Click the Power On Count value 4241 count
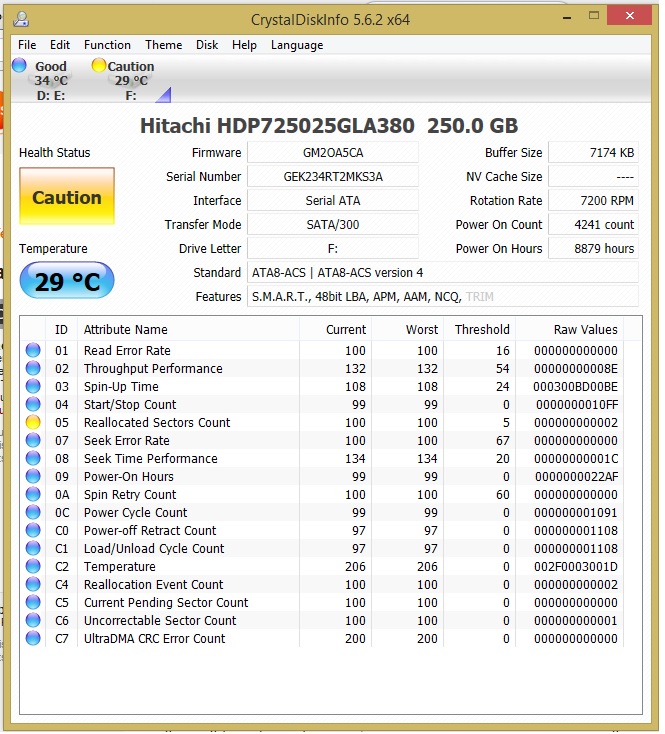The image size is (665, 734). [593, 225]
